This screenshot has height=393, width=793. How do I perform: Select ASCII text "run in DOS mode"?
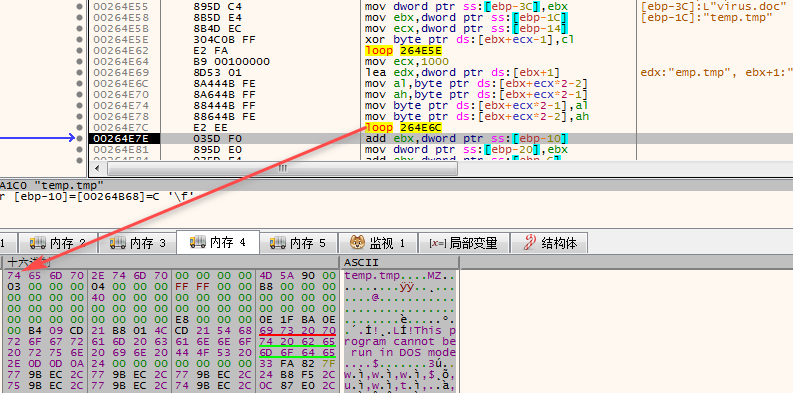[403, 353]
